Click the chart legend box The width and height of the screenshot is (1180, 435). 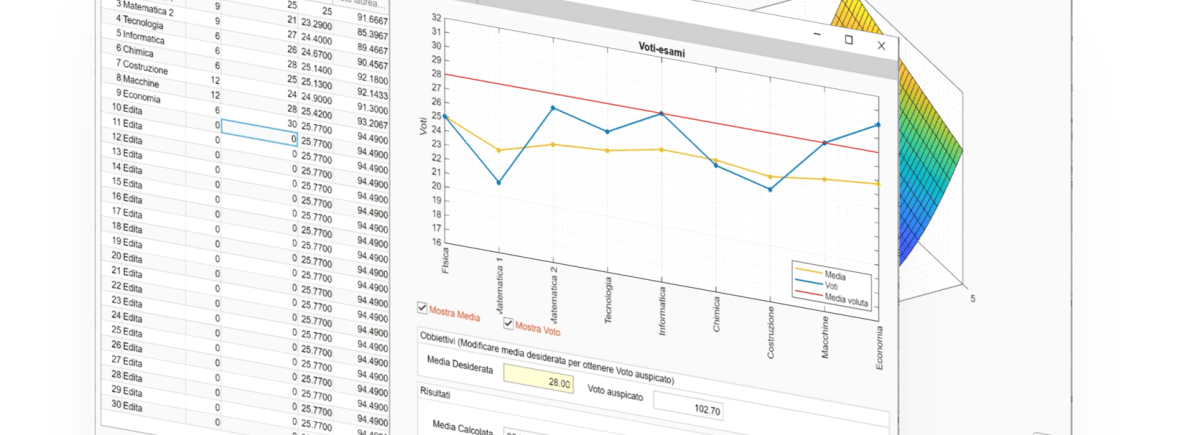pos(833,281)
